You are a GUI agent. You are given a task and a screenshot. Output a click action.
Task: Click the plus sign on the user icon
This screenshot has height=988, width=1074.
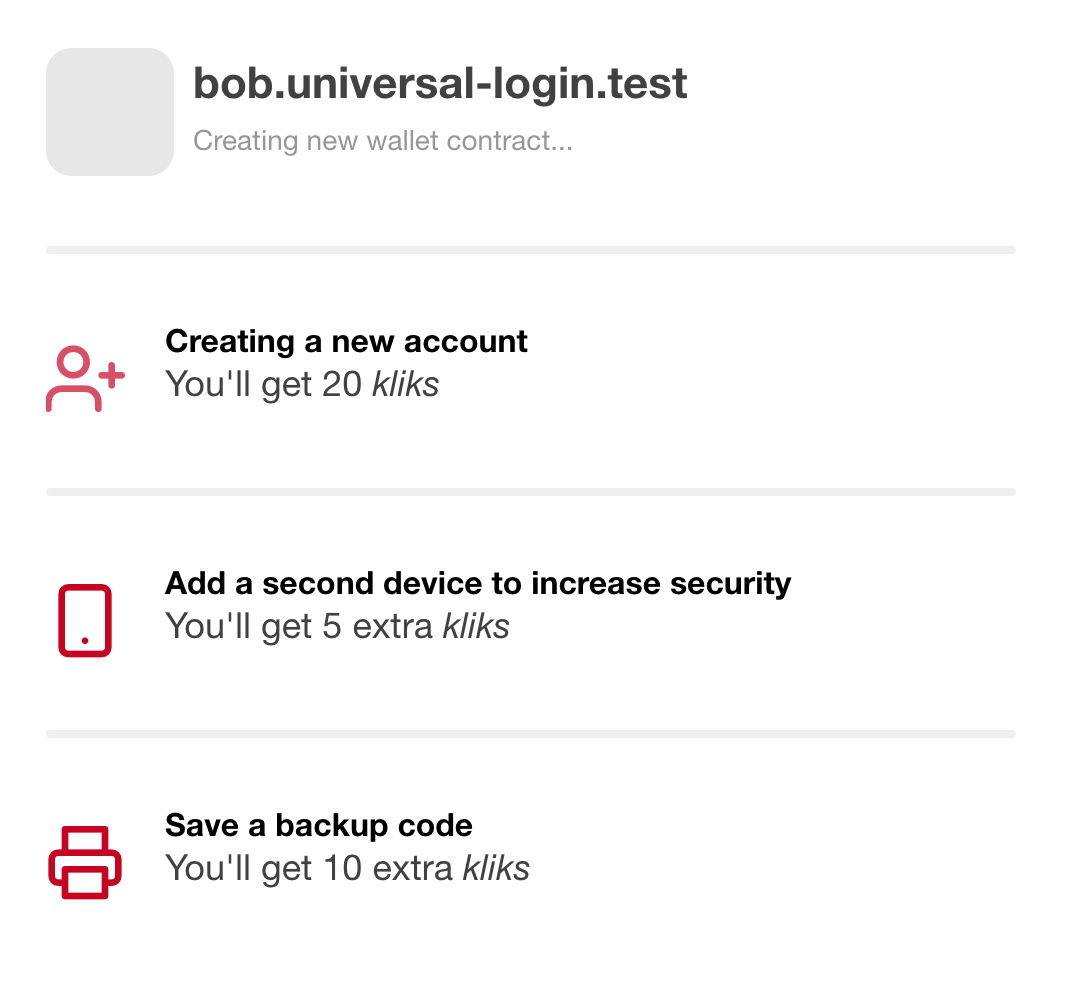point(111,375)
